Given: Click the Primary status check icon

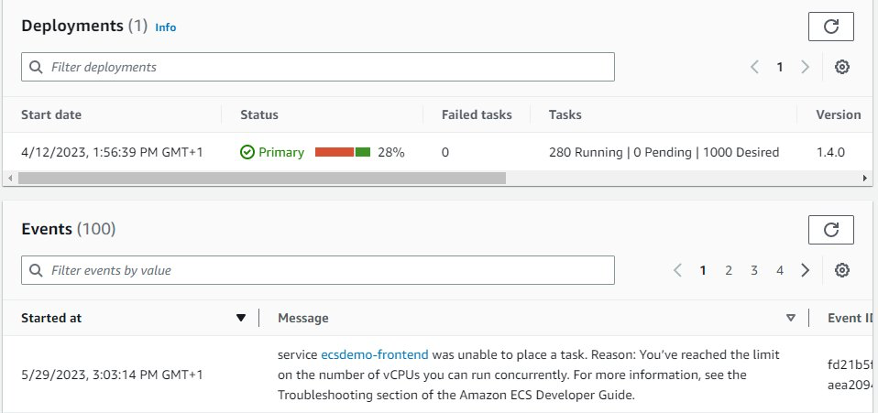Looking at the screenshot, I should coord(247,152).
